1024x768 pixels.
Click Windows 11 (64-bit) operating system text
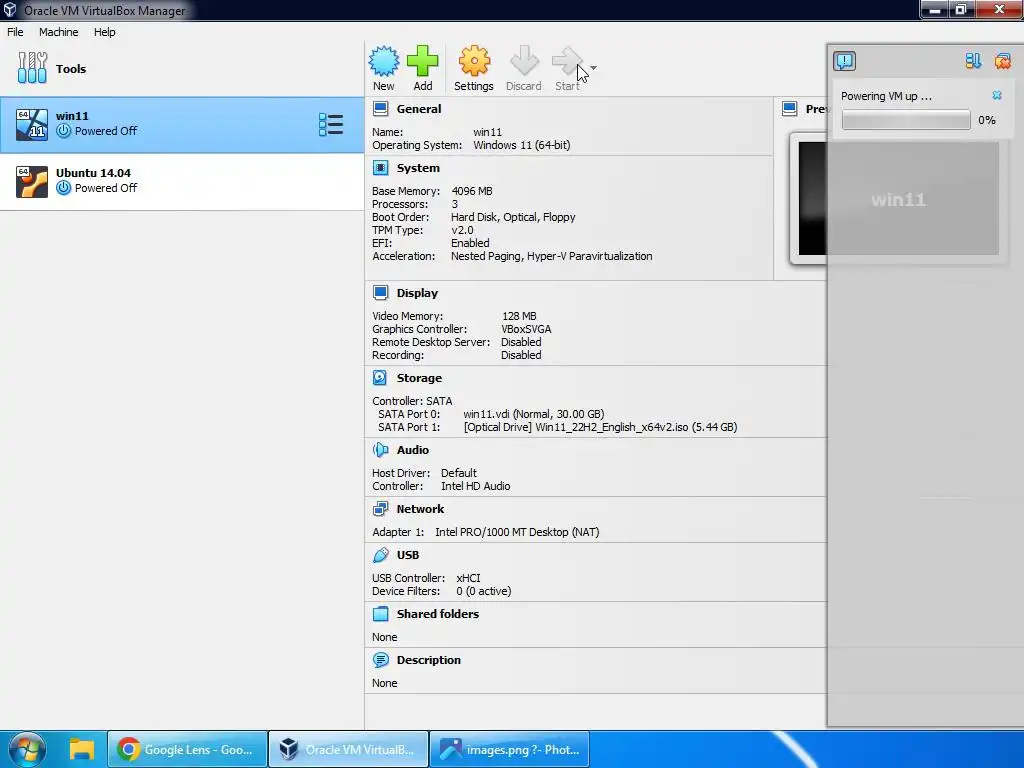pyautogui.click(x=522, y=145)
